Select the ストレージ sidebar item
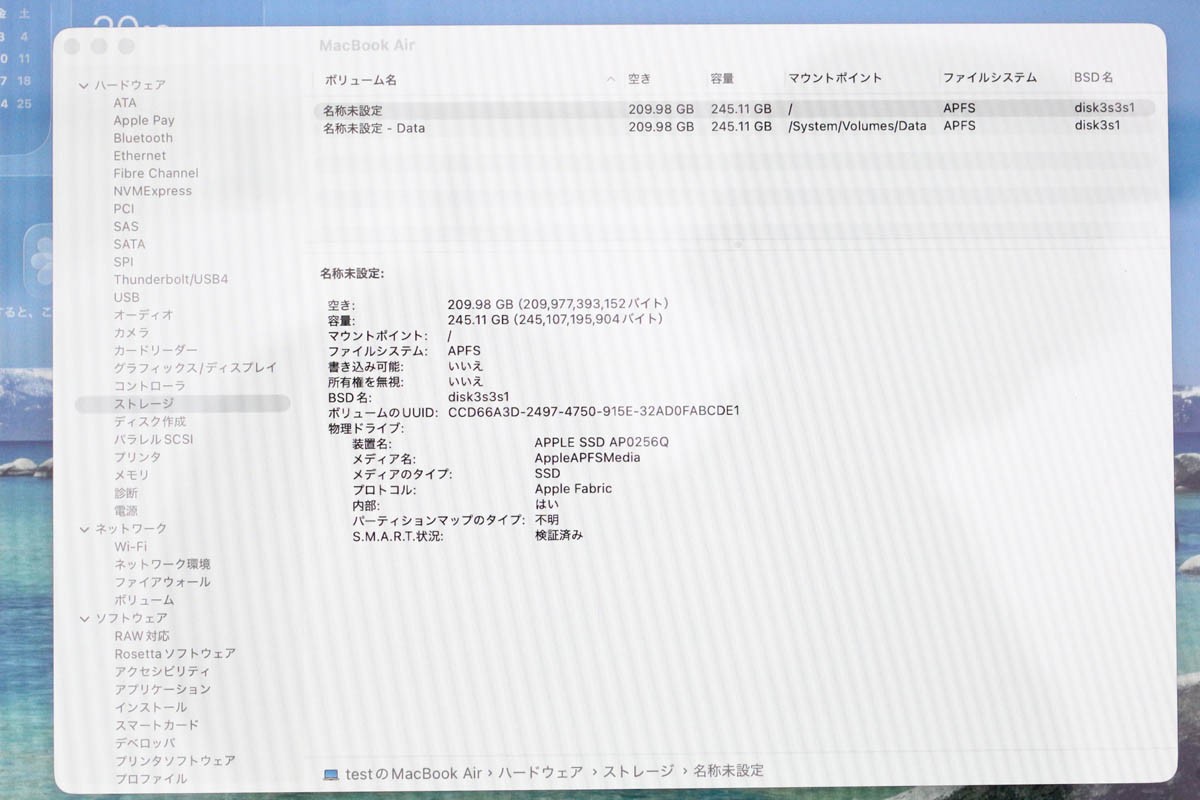 pyautogui.click(x=144, y=404)
